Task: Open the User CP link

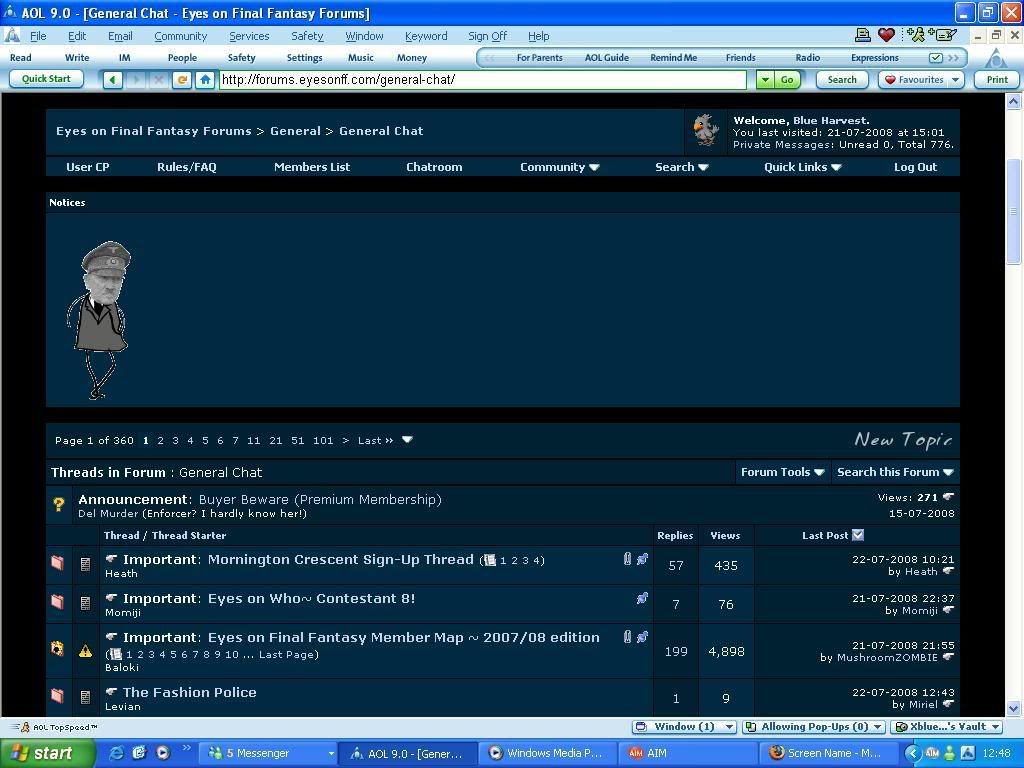Action: pyautogui.click(x=88, y=167)
